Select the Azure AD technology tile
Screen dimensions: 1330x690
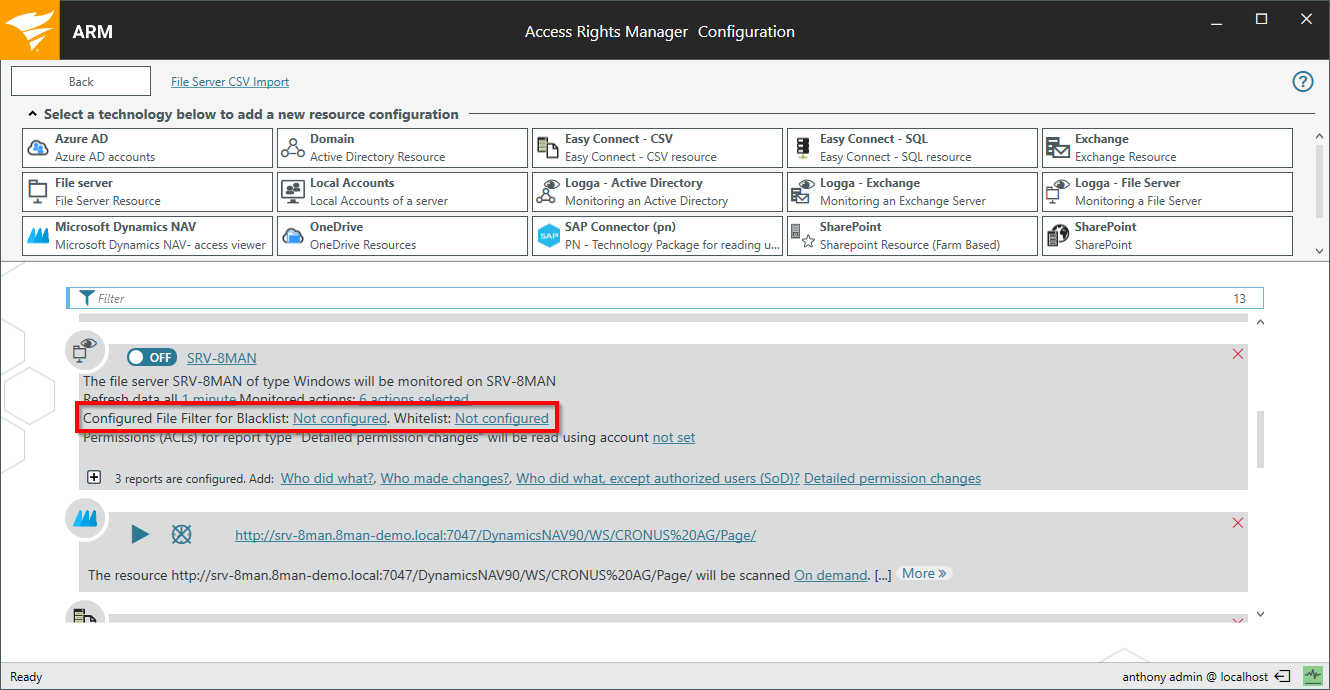147,148
